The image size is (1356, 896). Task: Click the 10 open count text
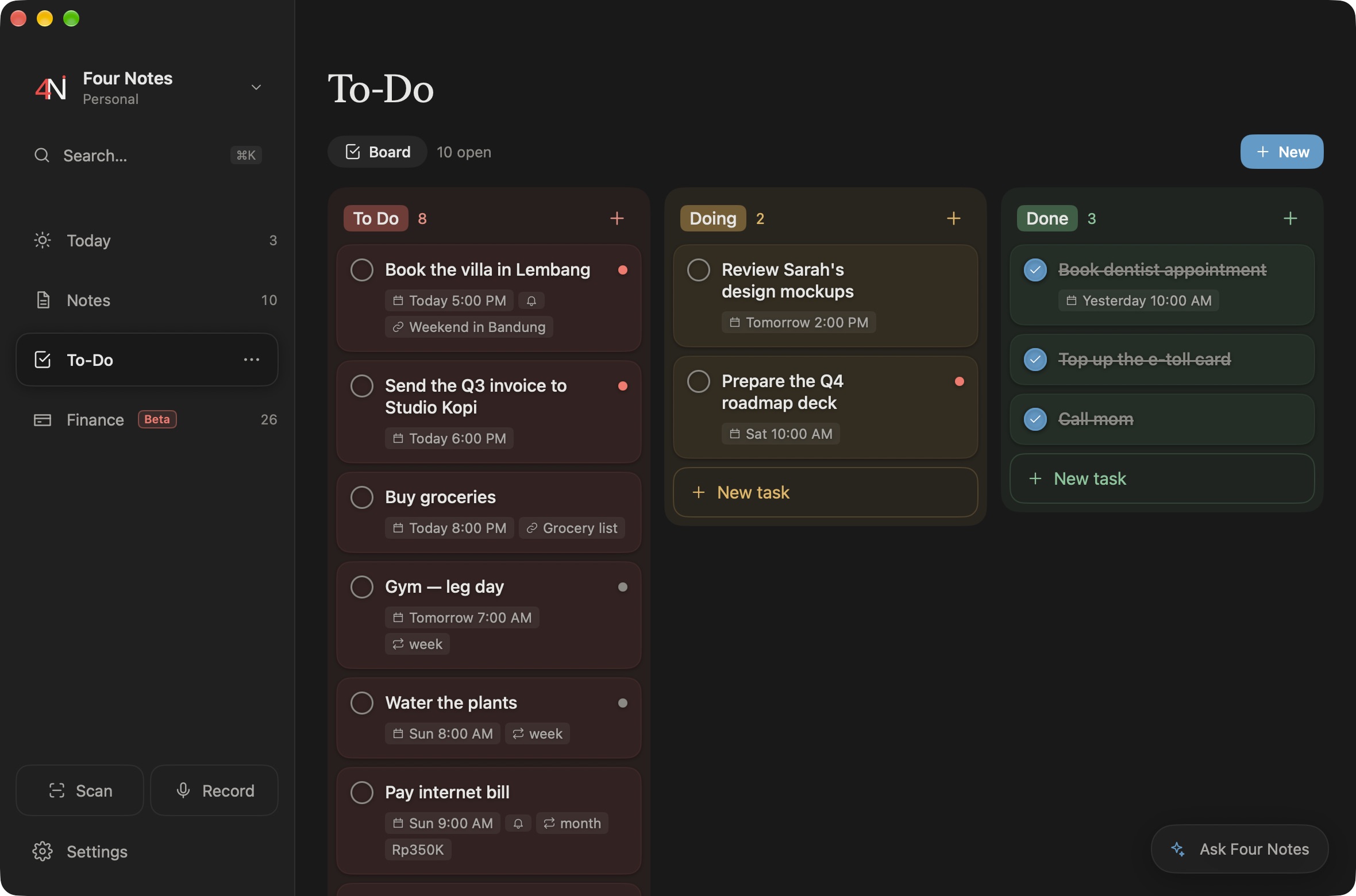464,152
